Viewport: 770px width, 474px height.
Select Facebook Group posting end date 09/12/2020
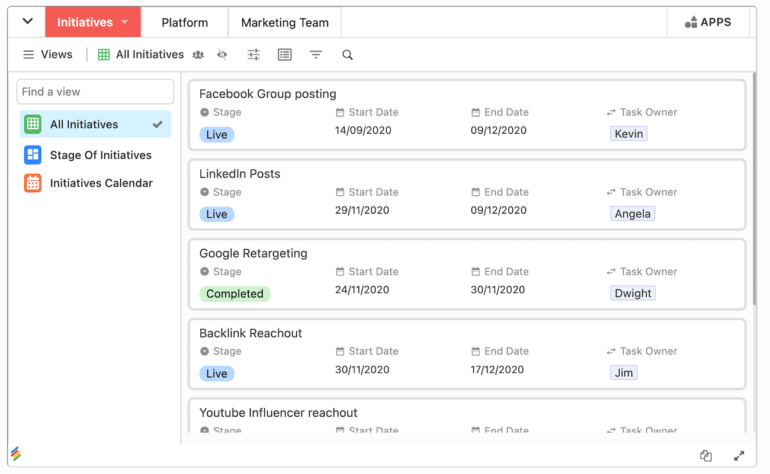[498, 130]
